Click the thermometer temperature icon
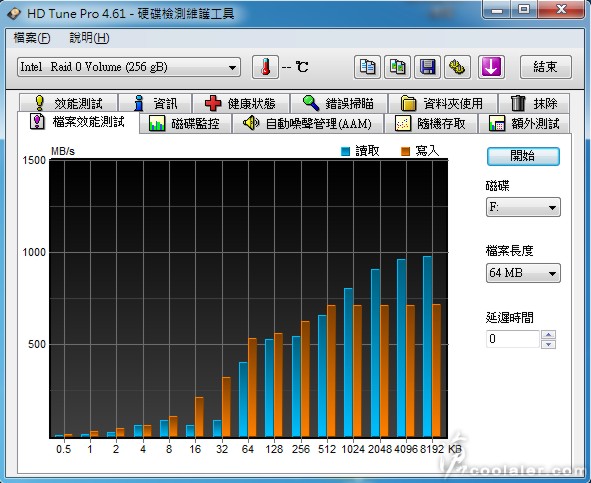Screen dimensions: 591x483 click(265, 67)
